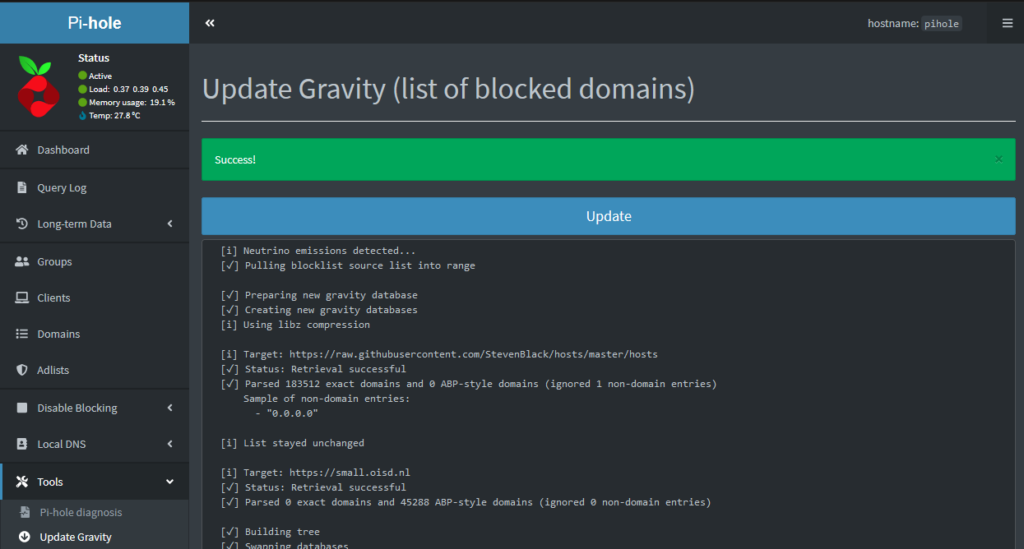Click the Groups people icon
The image size is (1024, 549).
coord(22,261)
